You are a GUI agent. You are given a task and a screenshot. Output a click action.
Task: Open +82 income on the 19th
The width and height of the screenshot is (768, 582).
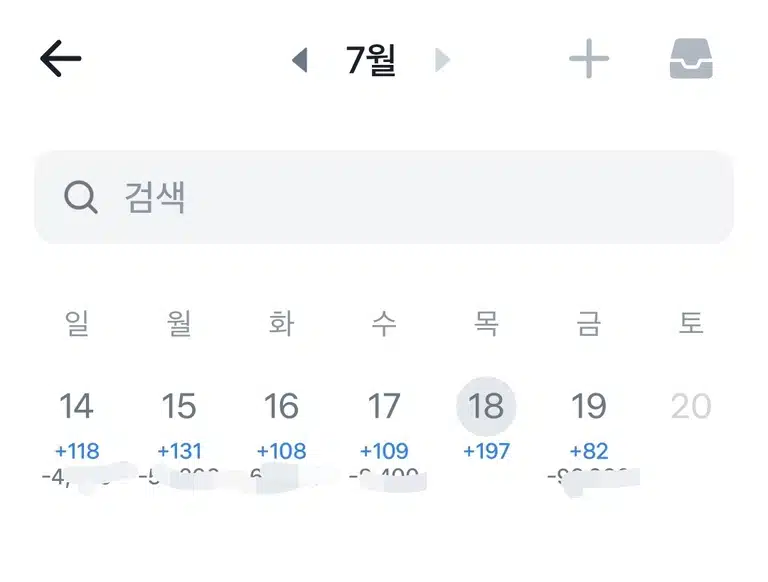tap(589, 451)
